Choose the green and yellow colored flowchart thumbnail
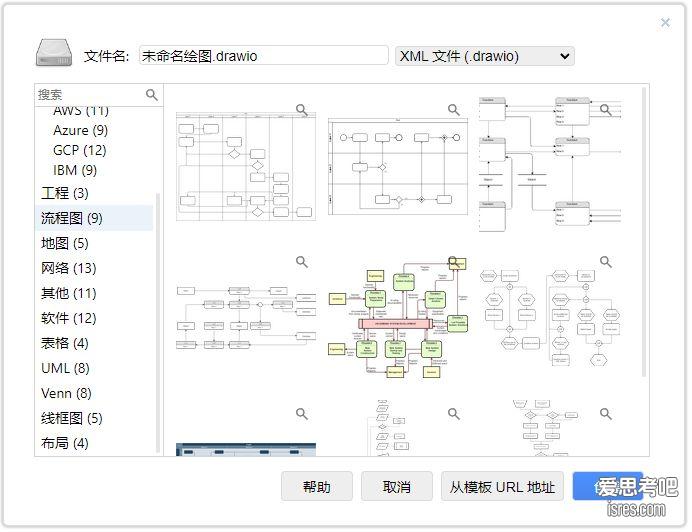Image resolution: width=692 pixels, height=532 pixels. (399, 317)
